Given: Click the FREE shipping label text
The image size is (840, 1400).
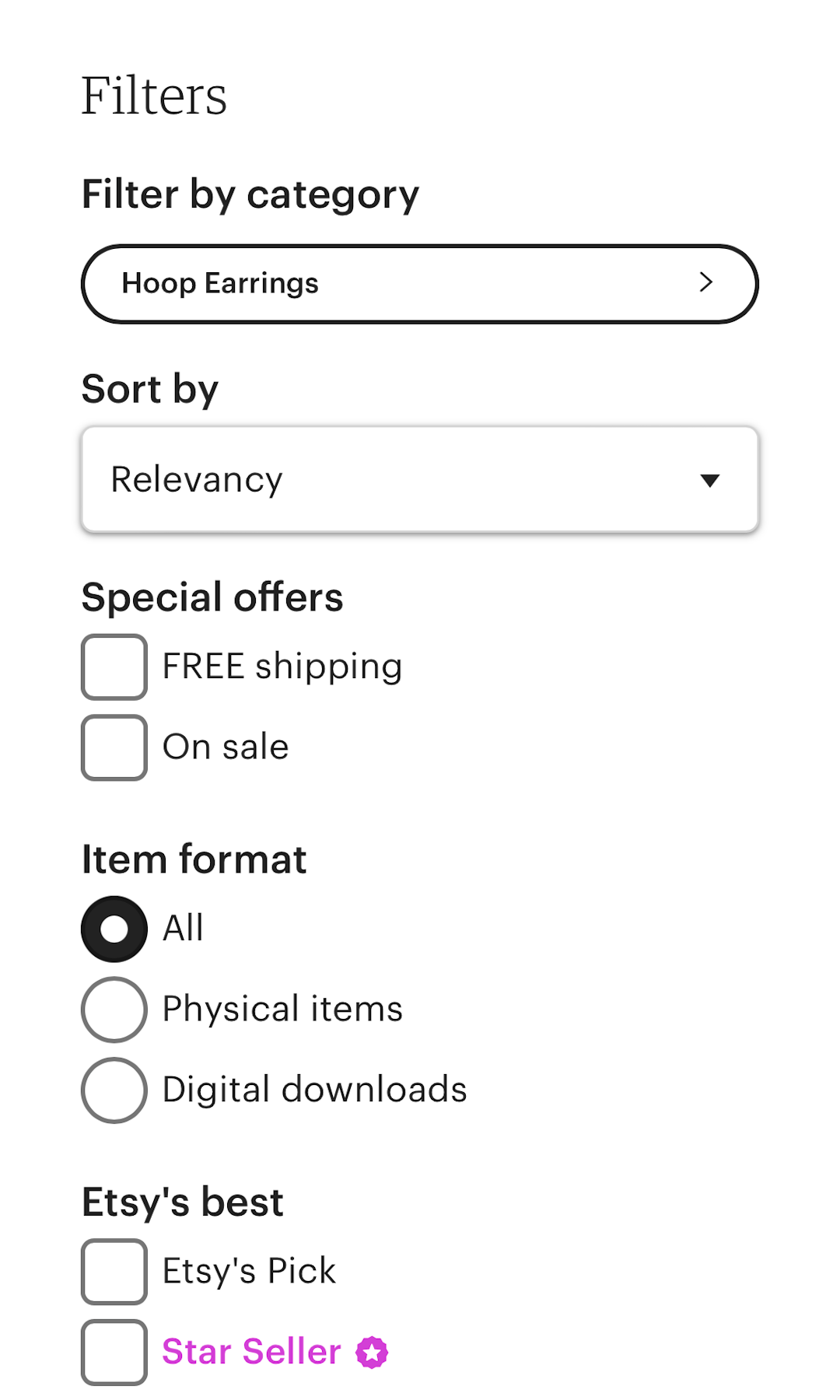Looking at the screenshot, I should point(282,667).
